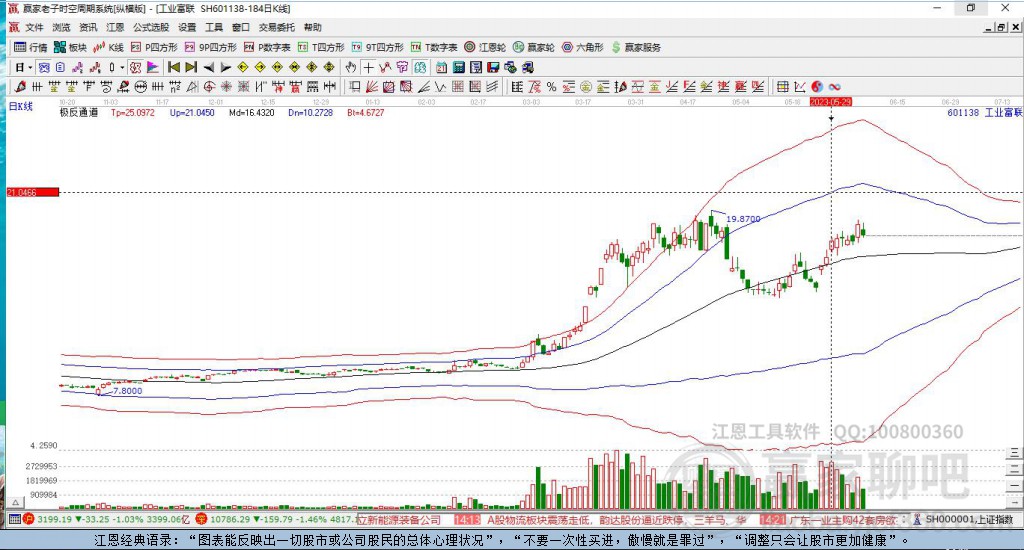1024x550 pixels.
Task: Click the 极反通道 indicator label
Action: point(79,112)
